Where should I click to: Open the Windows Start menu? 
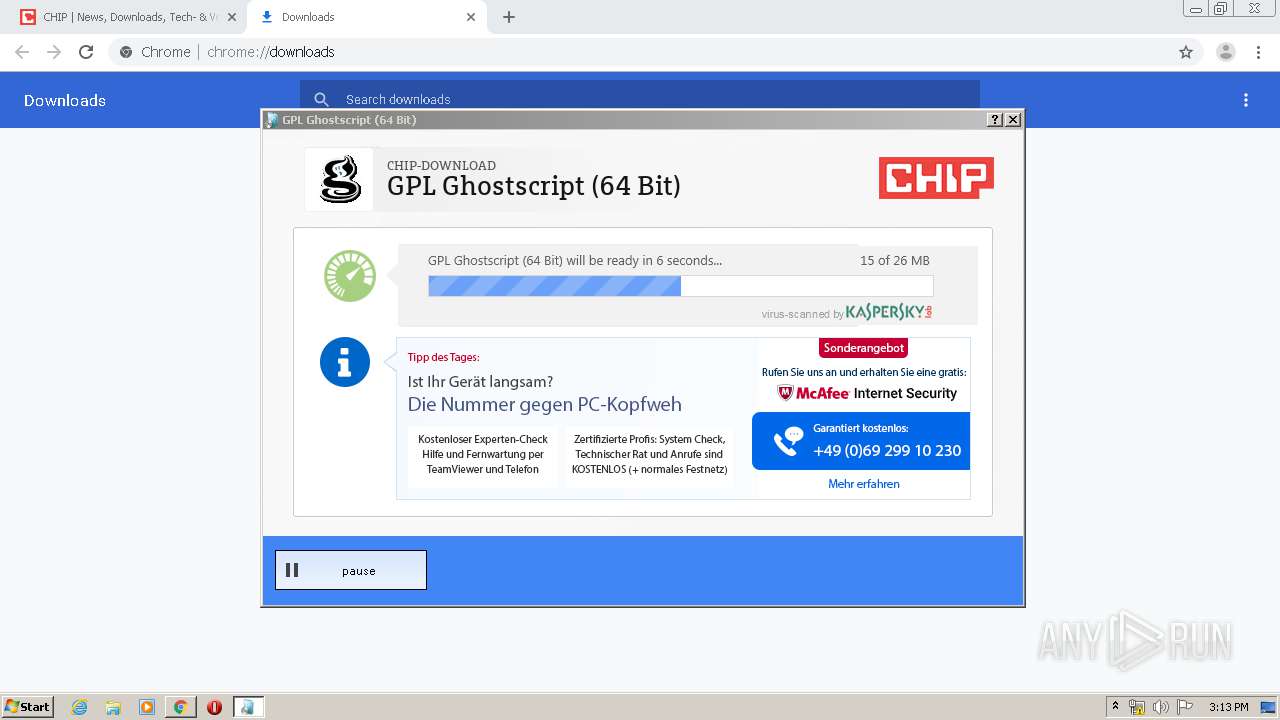pos(28,706)
